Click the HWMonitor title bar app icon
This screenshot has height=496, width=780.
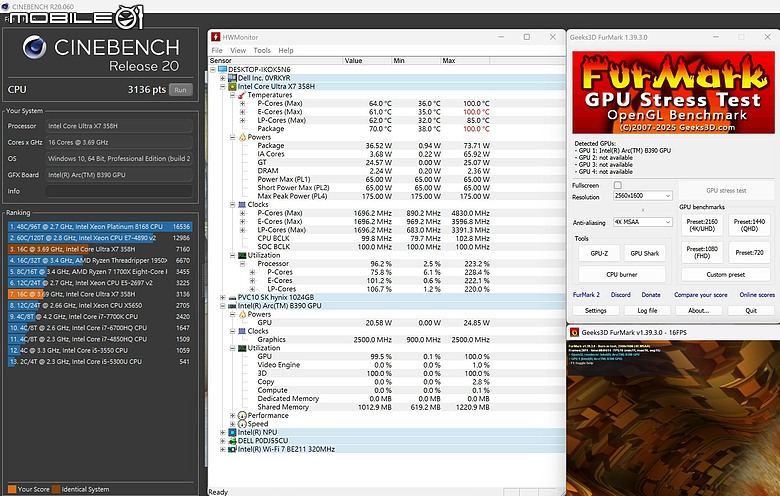point(215,37)
